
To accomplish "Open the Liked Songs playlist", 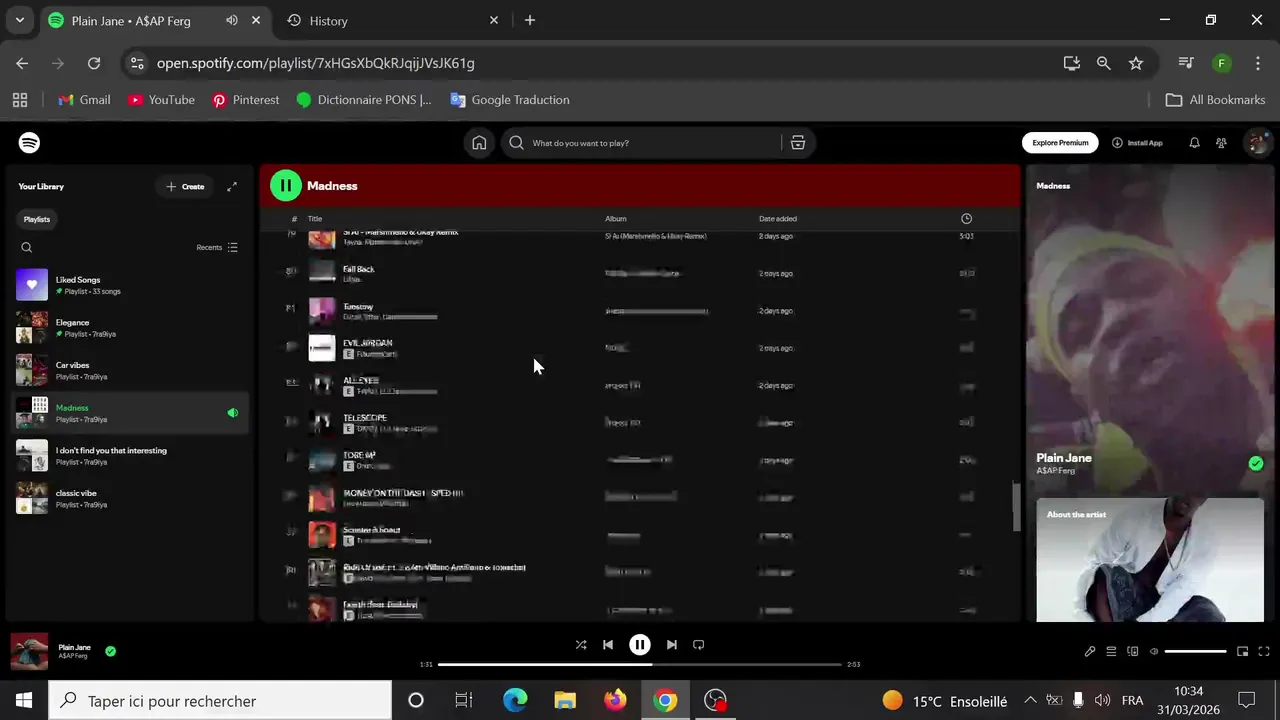I will click(x=130, y=285).
